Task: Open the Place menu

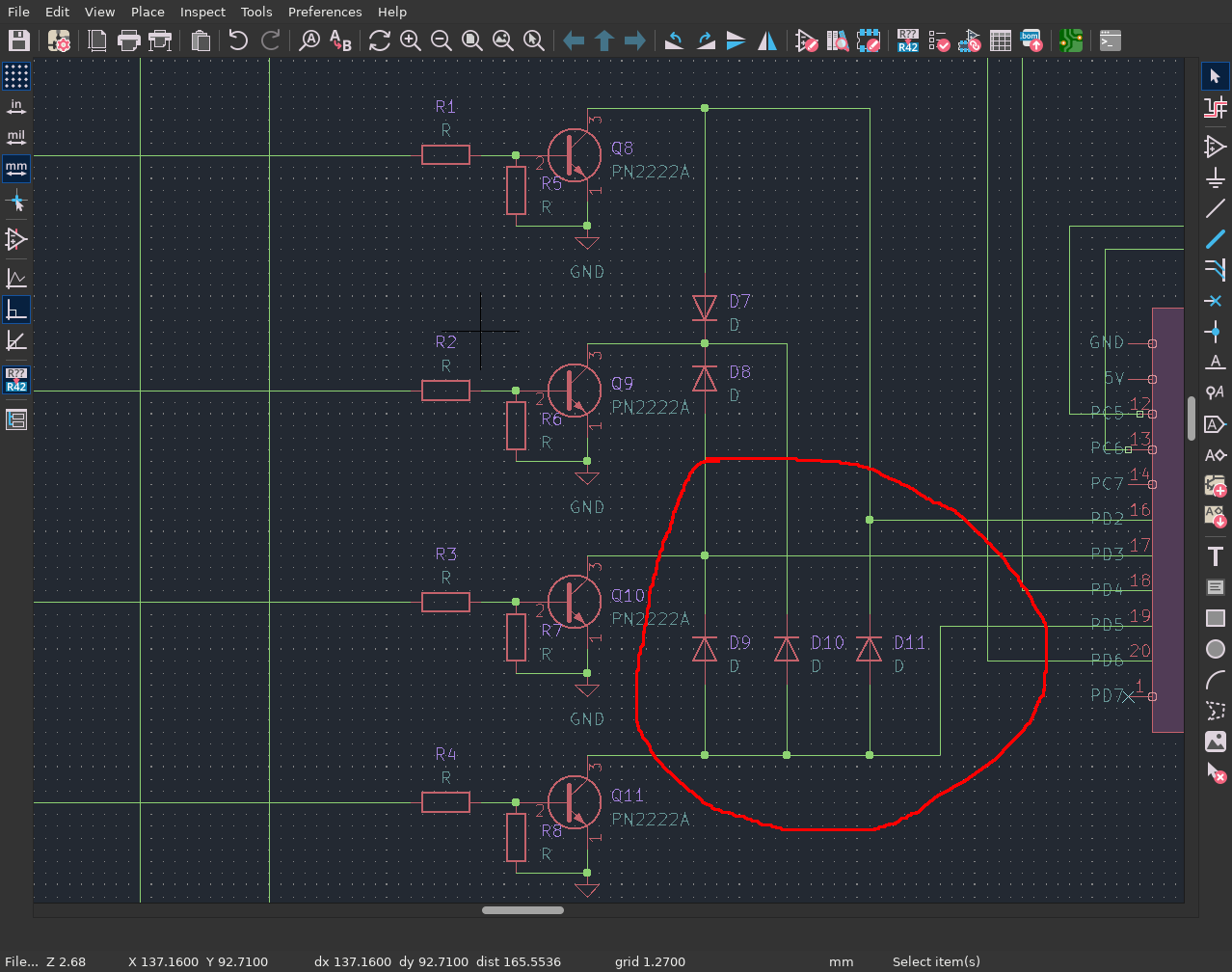Action: coord(147,12)
